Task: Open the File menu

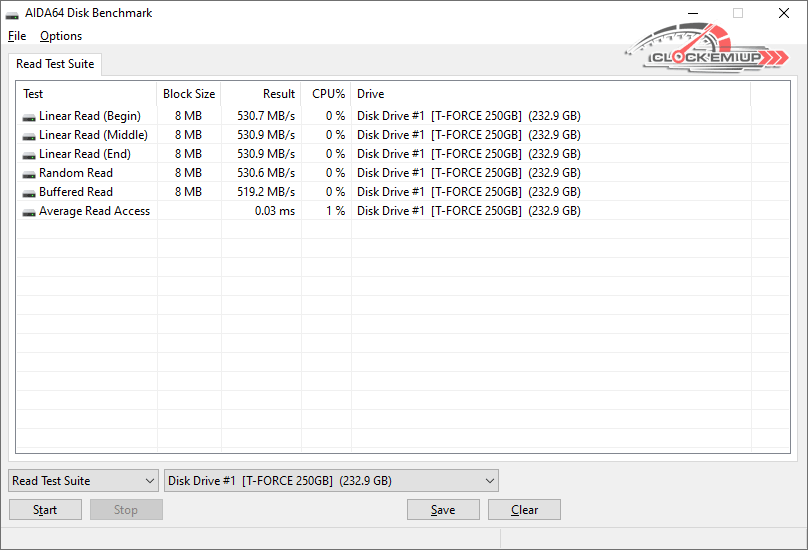Action: (x=16, y=36)
